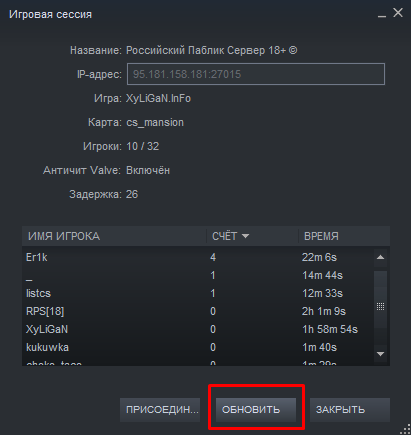
Task: Select the player named underscore
Action: pyautogui.click(x=198, y=276)
